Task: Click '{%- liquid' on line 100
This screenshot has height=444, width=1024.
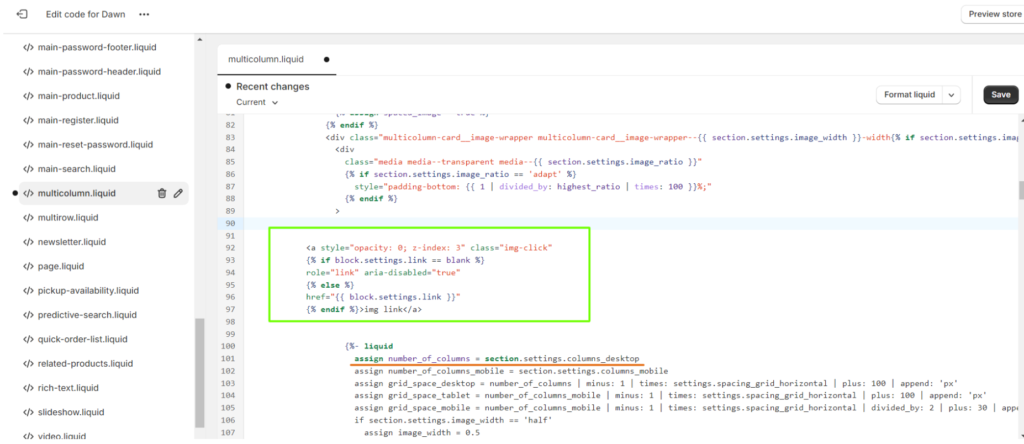Action: (x=368, y=346)
